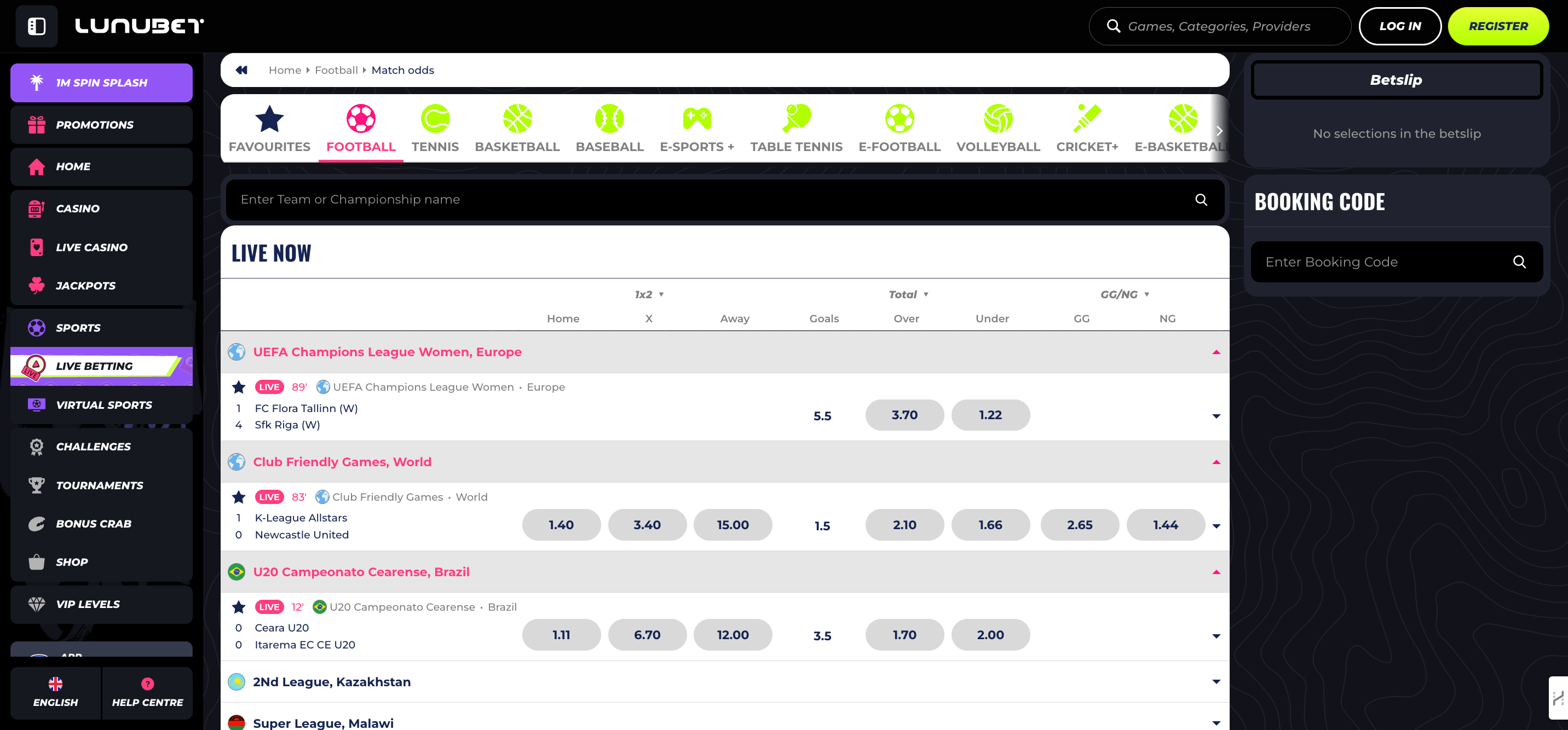Select the Volleyball icon
Viewport: 1568px width, 730px height.
(998, 119)
